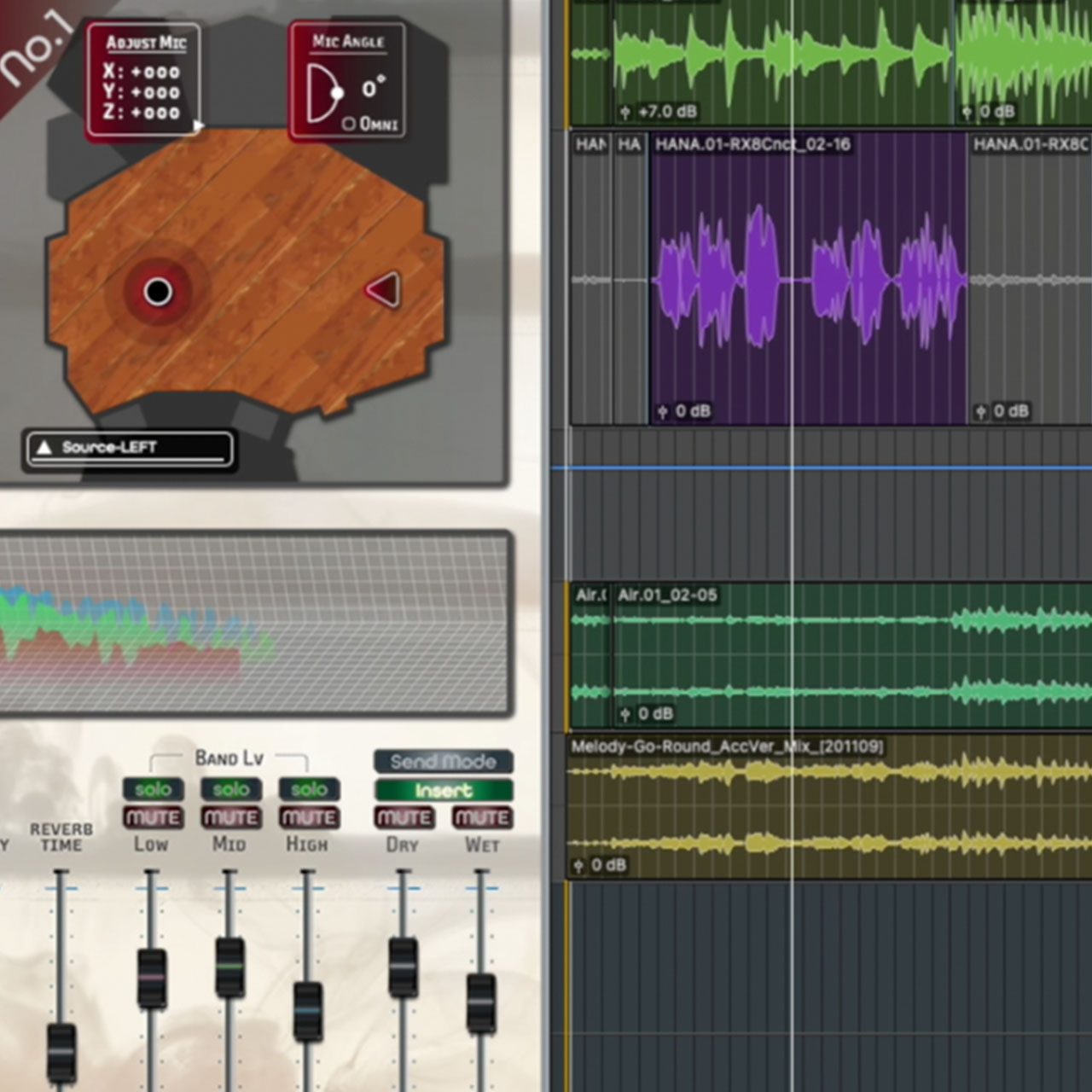
Task: Solo the High band
Action: (x=309, y=789)
